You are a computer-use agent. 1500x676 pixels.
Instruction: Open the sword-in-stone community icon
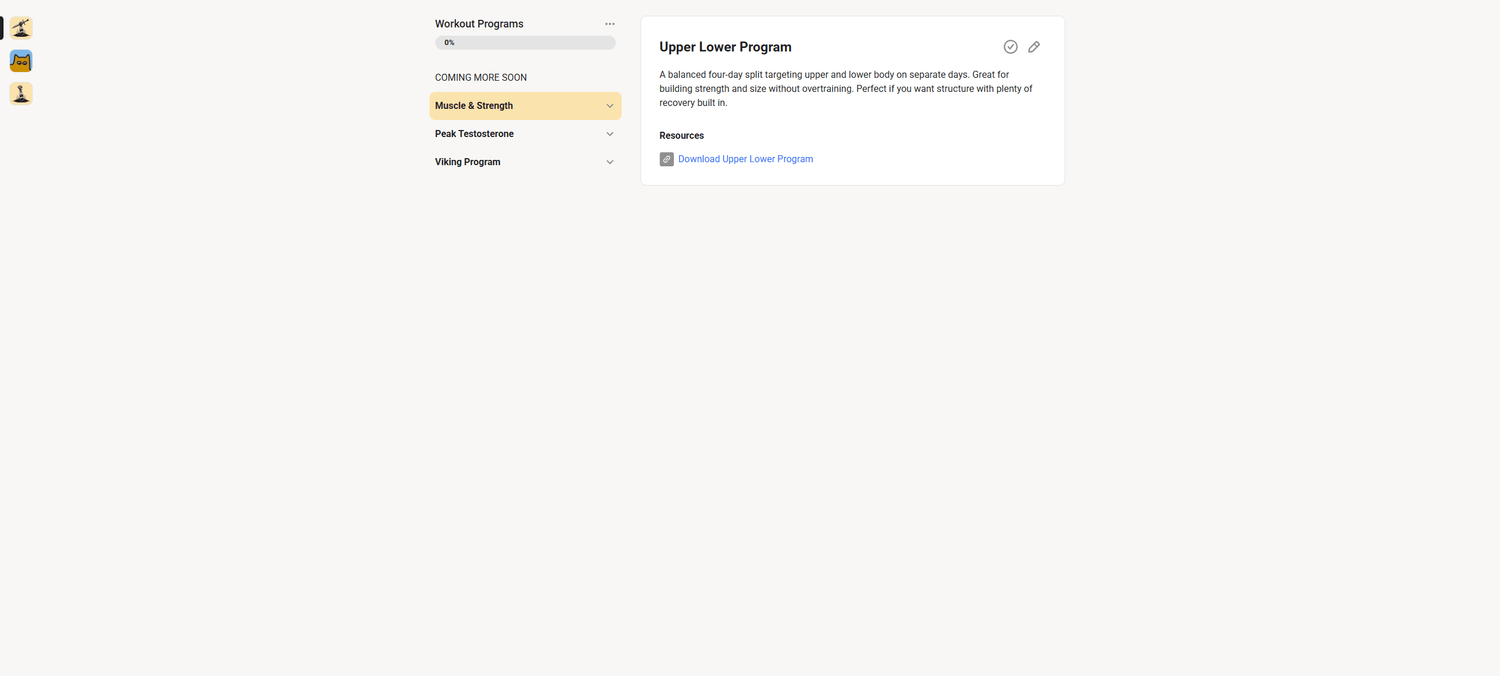(21, 28)
